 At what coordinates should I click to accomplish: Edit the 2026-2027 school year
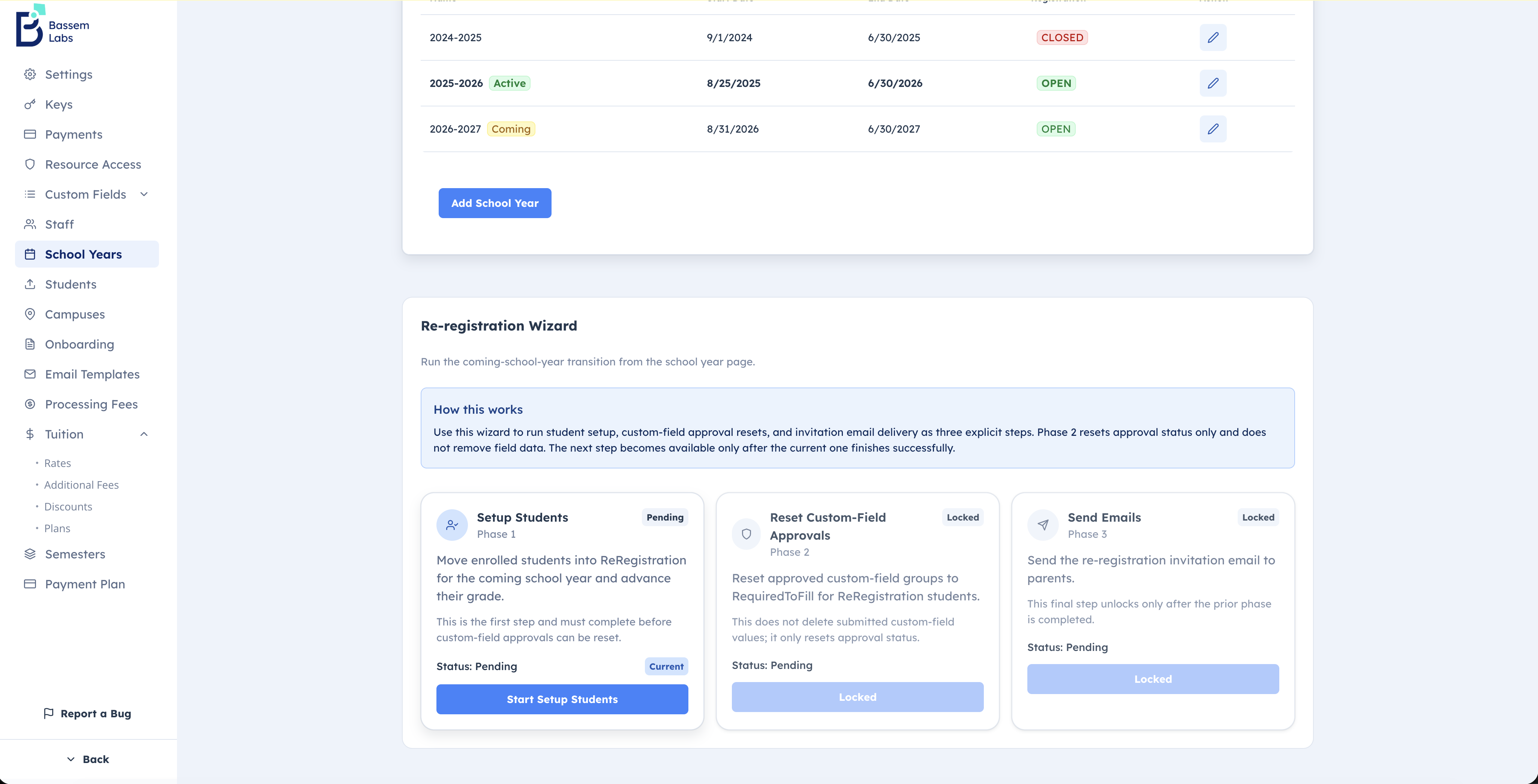click(x=1213, y=129)
